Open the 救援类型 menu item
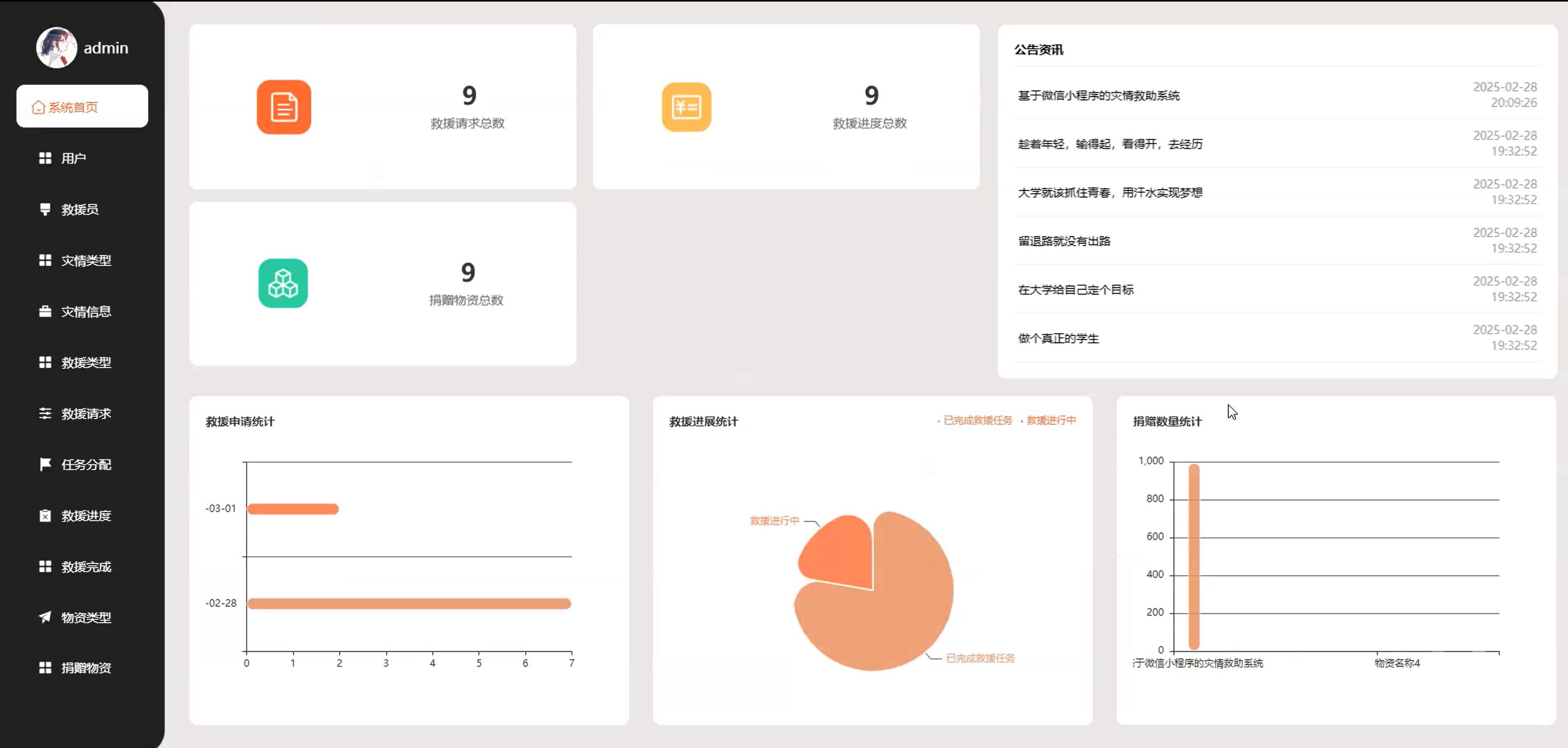This screenshot has width=1568, height=748. click(x=82, y=363)
